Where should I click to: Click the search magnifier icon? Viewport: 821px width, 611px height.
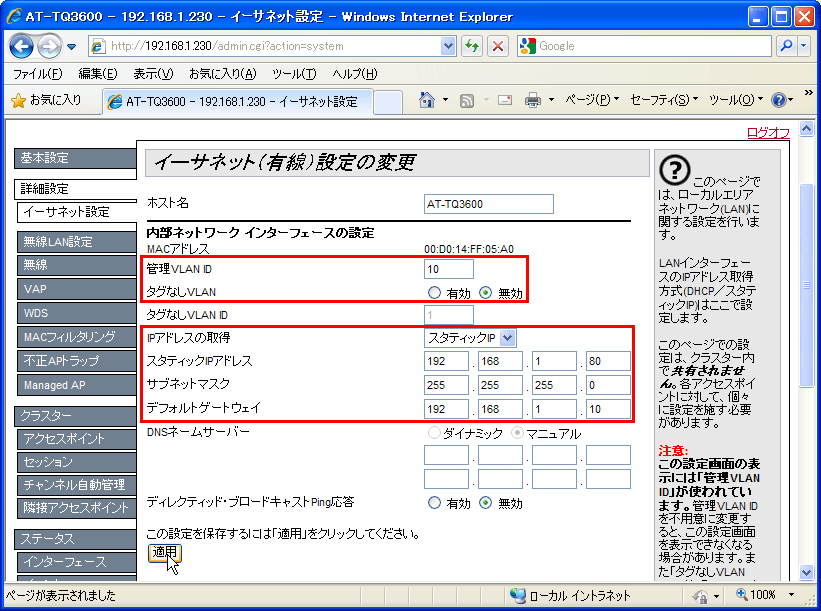786,46
